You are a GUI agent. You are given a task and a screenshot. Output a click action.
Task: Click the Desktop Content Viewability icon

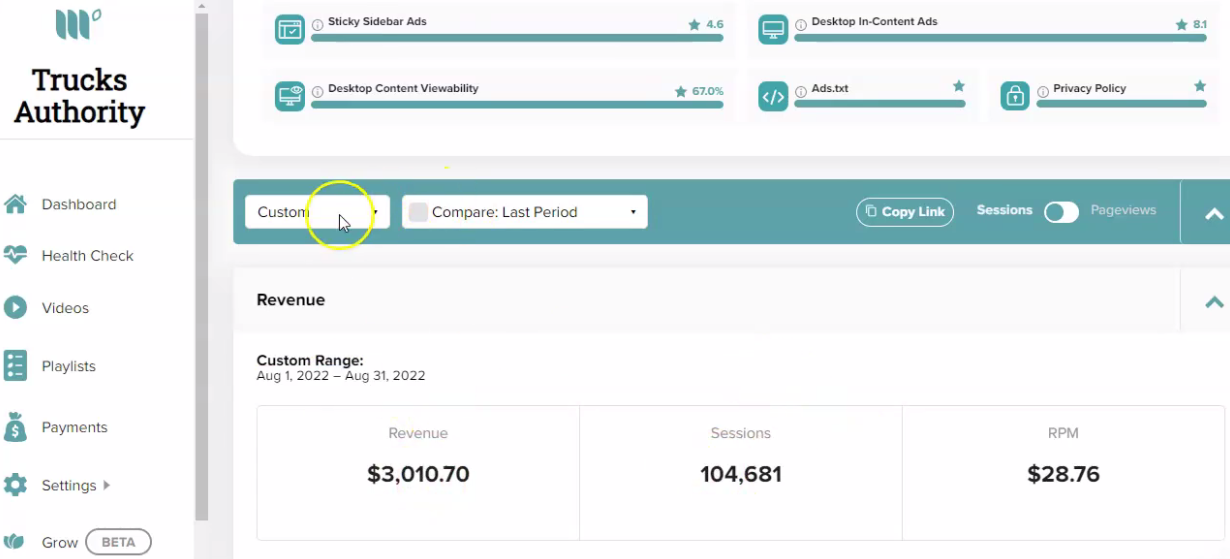[x=290, y=96]
